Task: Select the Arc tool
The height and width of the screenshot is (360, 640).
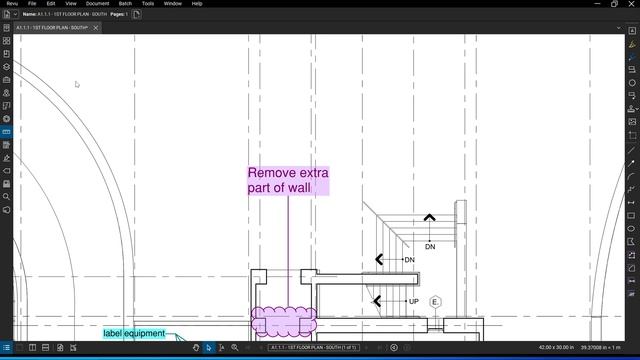Action: pyautogui.click(x=632, y=176)
